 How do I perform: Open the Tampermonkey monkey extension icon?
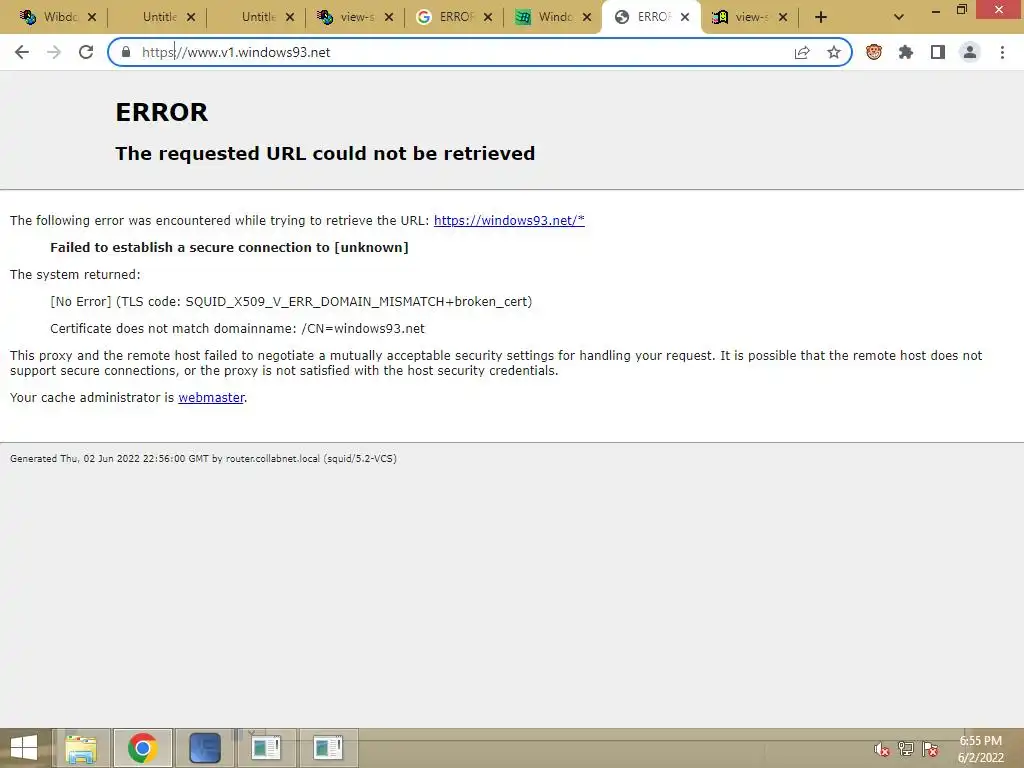874,52
